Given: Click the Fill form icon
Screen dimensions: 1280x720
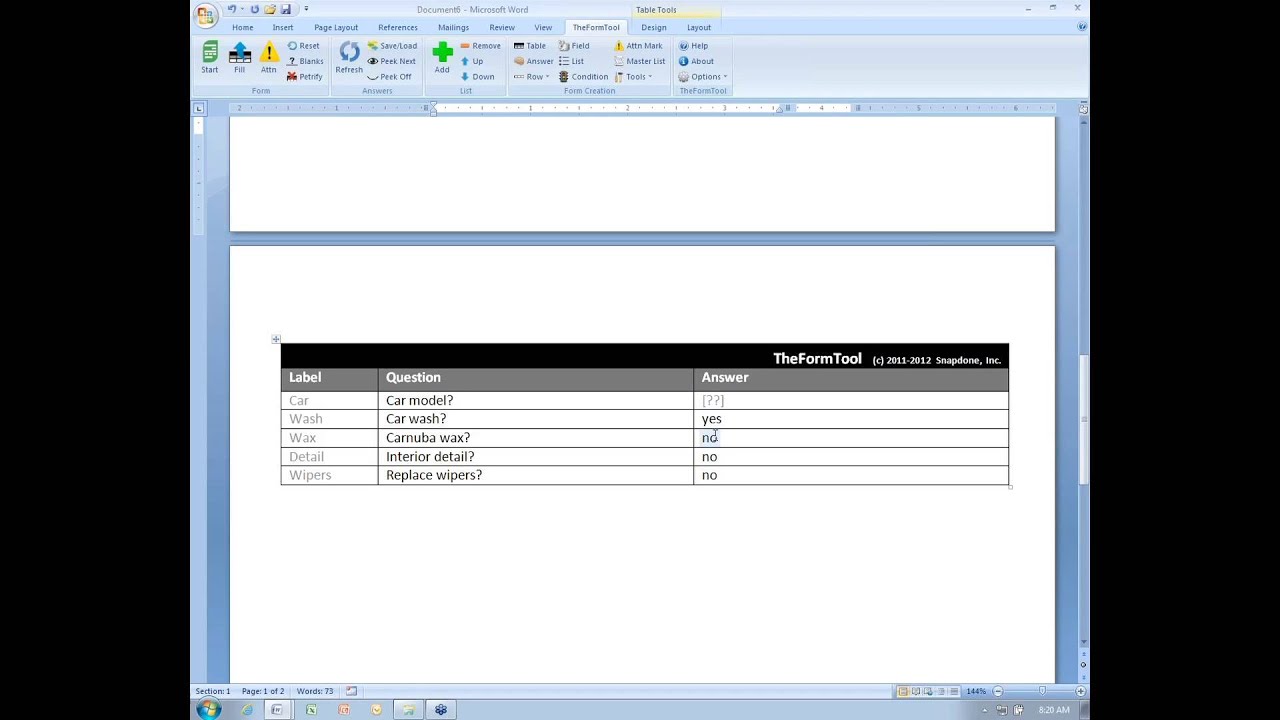Looking at the screenshot, I should point(239,57).
